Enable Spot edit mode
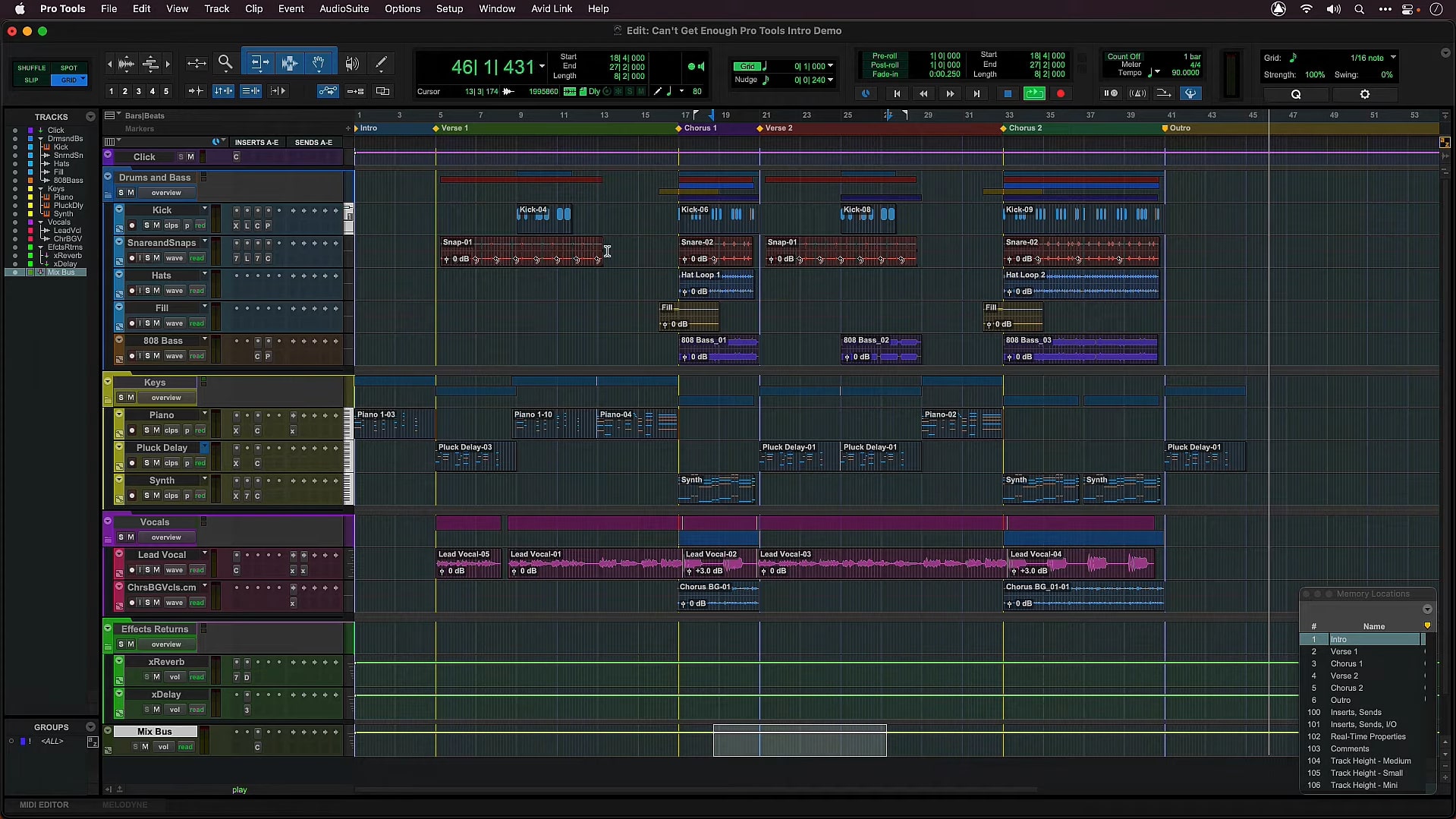 [69, 68]
